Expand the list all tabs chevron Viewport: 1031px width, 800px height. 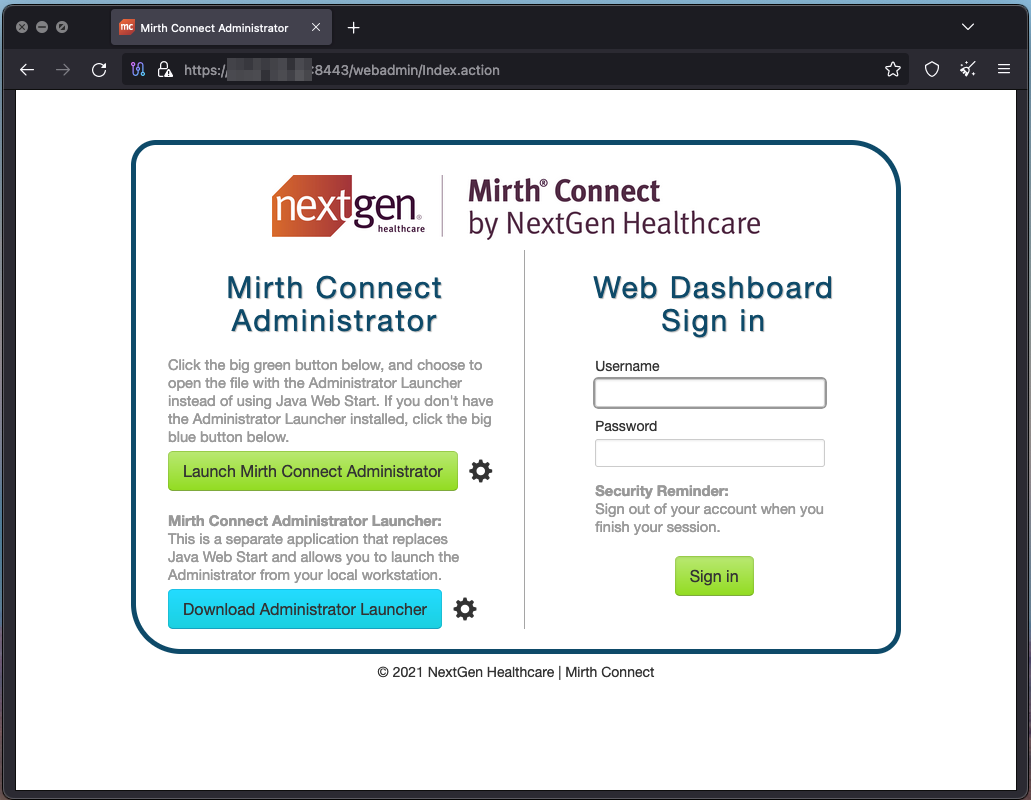(967, 27)
